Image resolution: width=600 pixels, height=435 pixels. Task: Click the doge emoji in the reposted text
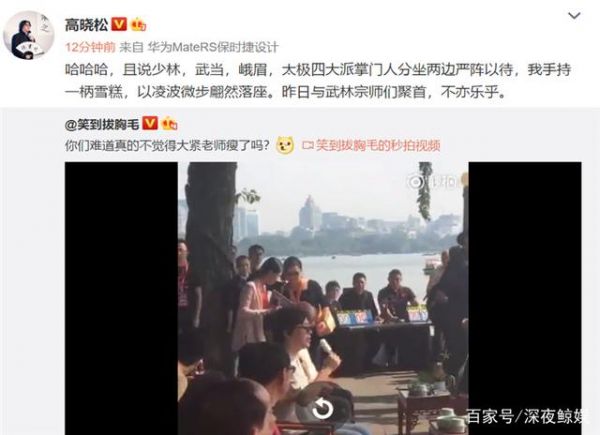click(285, 145)
